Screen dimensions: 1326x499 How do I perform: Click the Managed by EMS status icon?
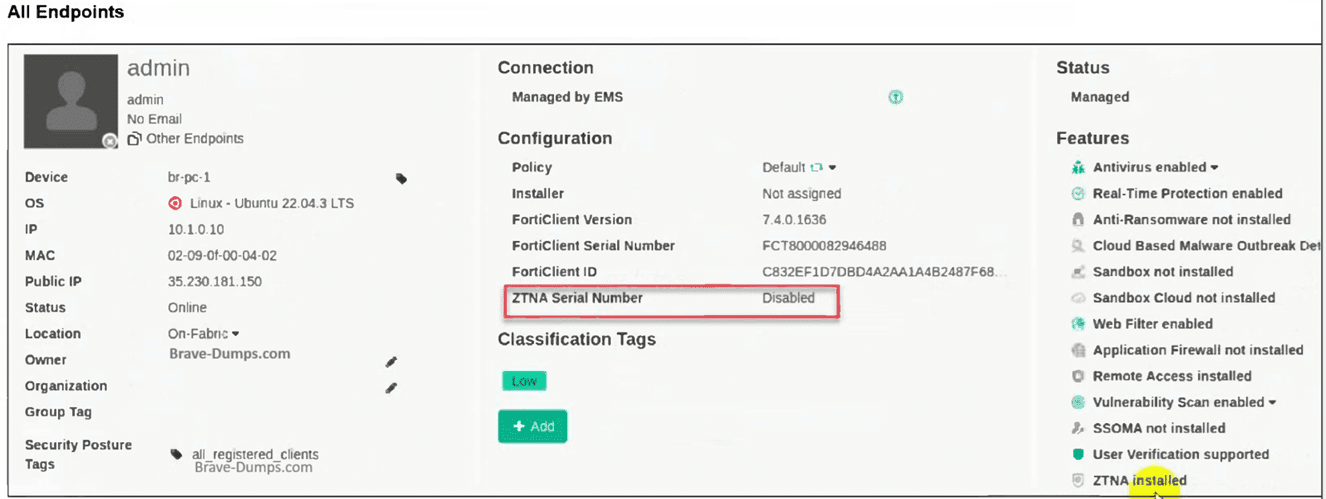tap(896, 98)
